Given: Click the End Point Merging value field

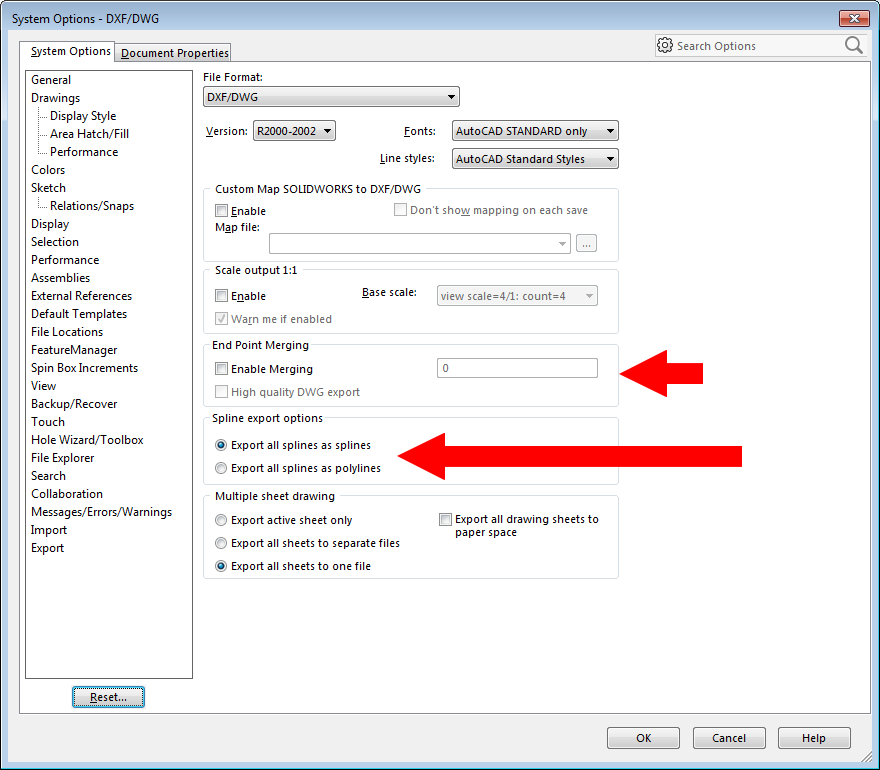Looking at the screenshot, I should [x=517, y=369].
